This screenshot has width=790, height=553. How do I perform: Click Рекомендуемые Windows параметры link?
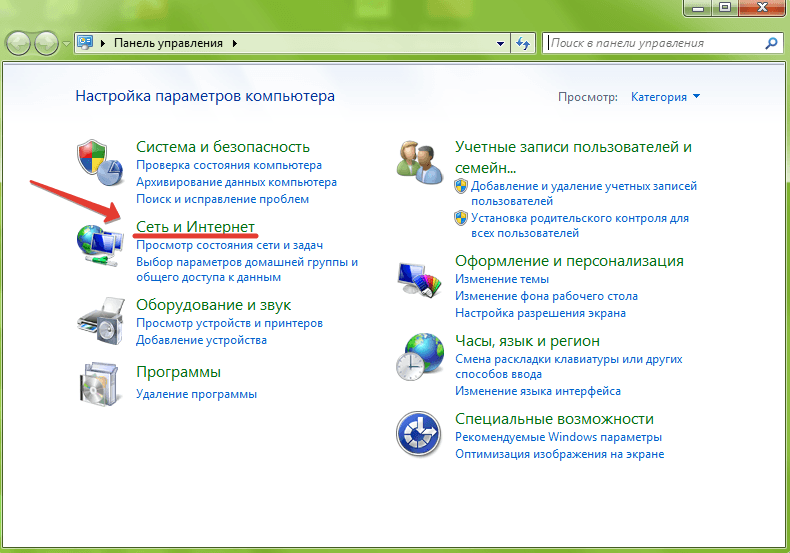[558, 437]
